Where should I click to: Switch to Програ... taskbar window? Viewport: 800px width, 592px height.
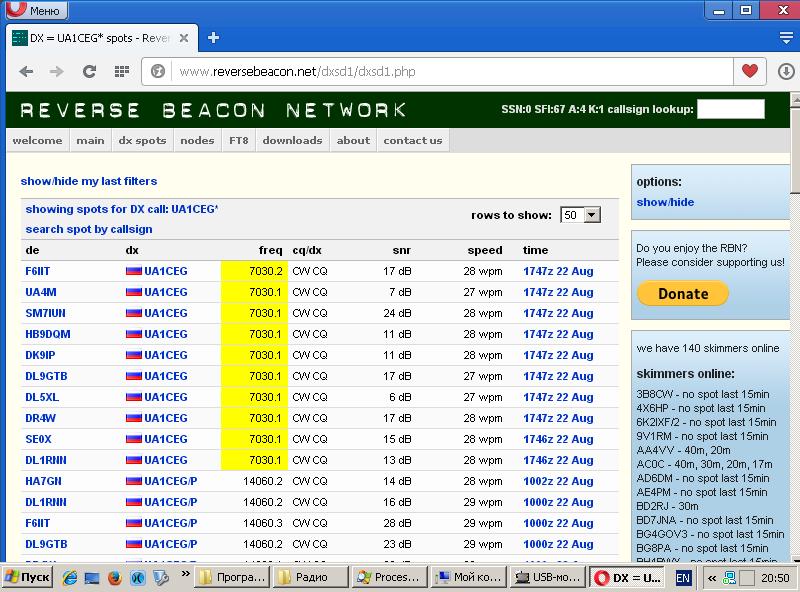233,577
